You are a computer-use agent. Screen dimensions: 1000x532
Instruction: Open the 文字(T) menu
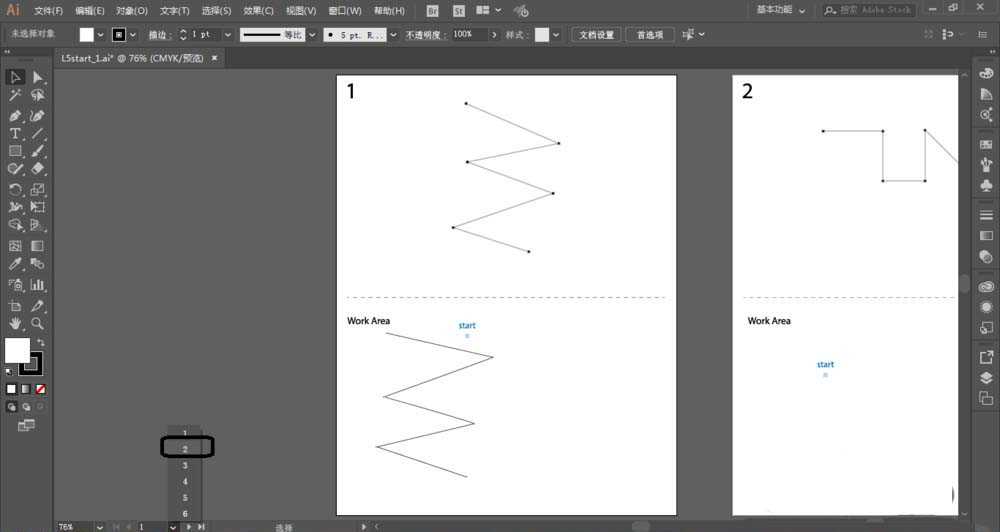pyautogui.click(x=175, y=11)
